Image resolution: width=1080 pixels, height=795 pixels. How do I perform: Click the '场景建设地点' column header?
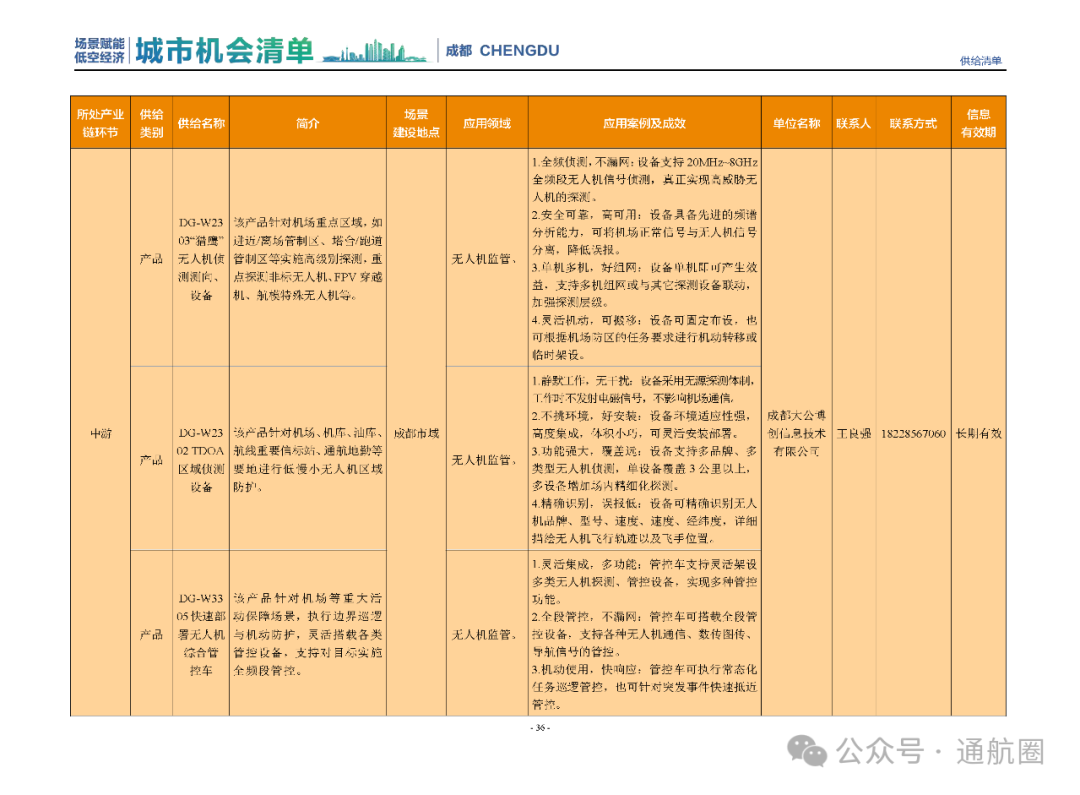click(x=416, y=123)
